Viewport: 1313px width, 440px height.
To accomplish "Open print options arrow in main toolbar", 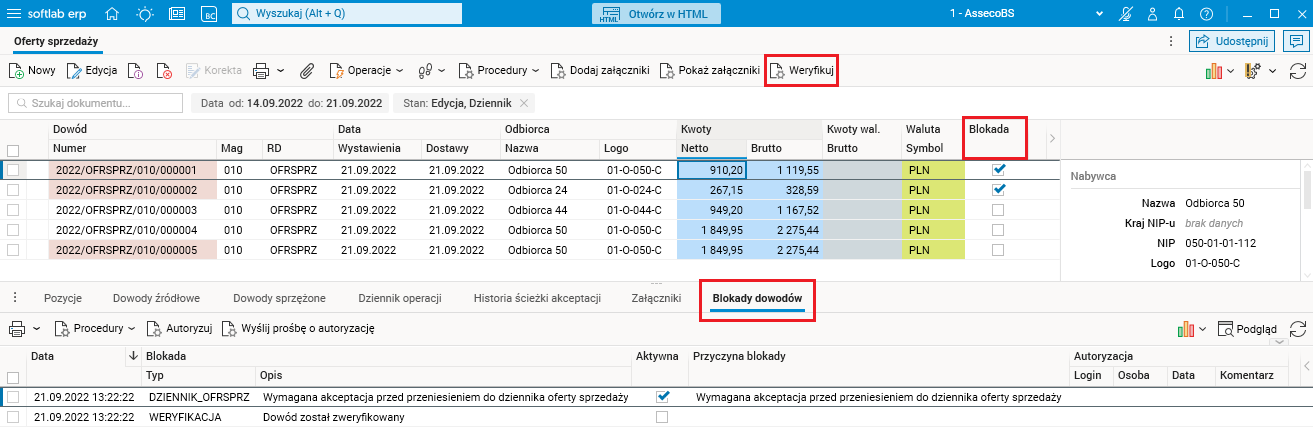I will [x=280, y=71].
